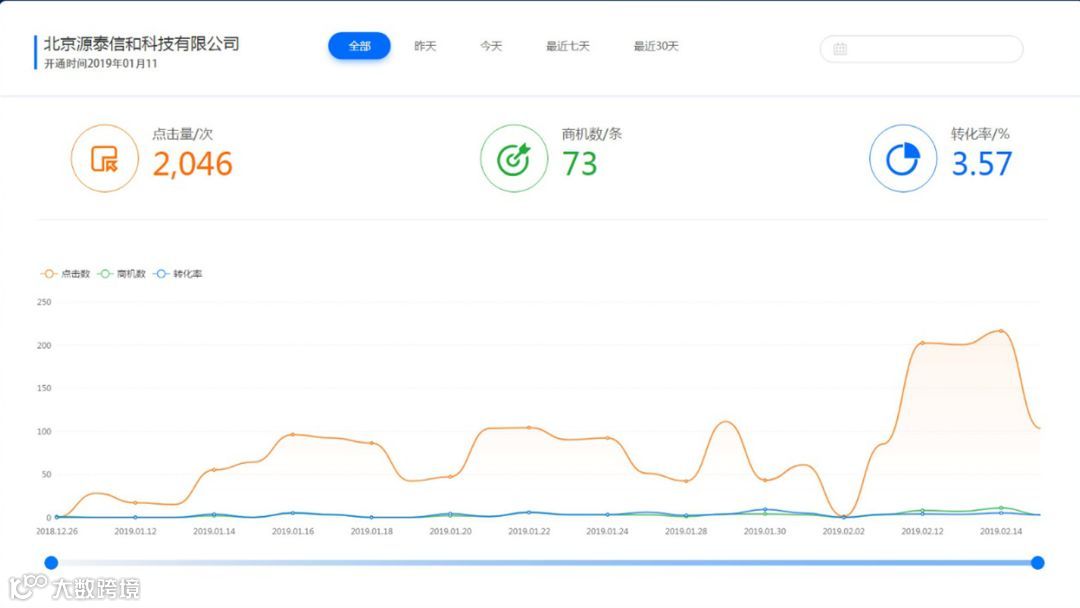The image size is (1080, 608).
Task: Click the green target leads icon
Action: (x=514, y=158)
